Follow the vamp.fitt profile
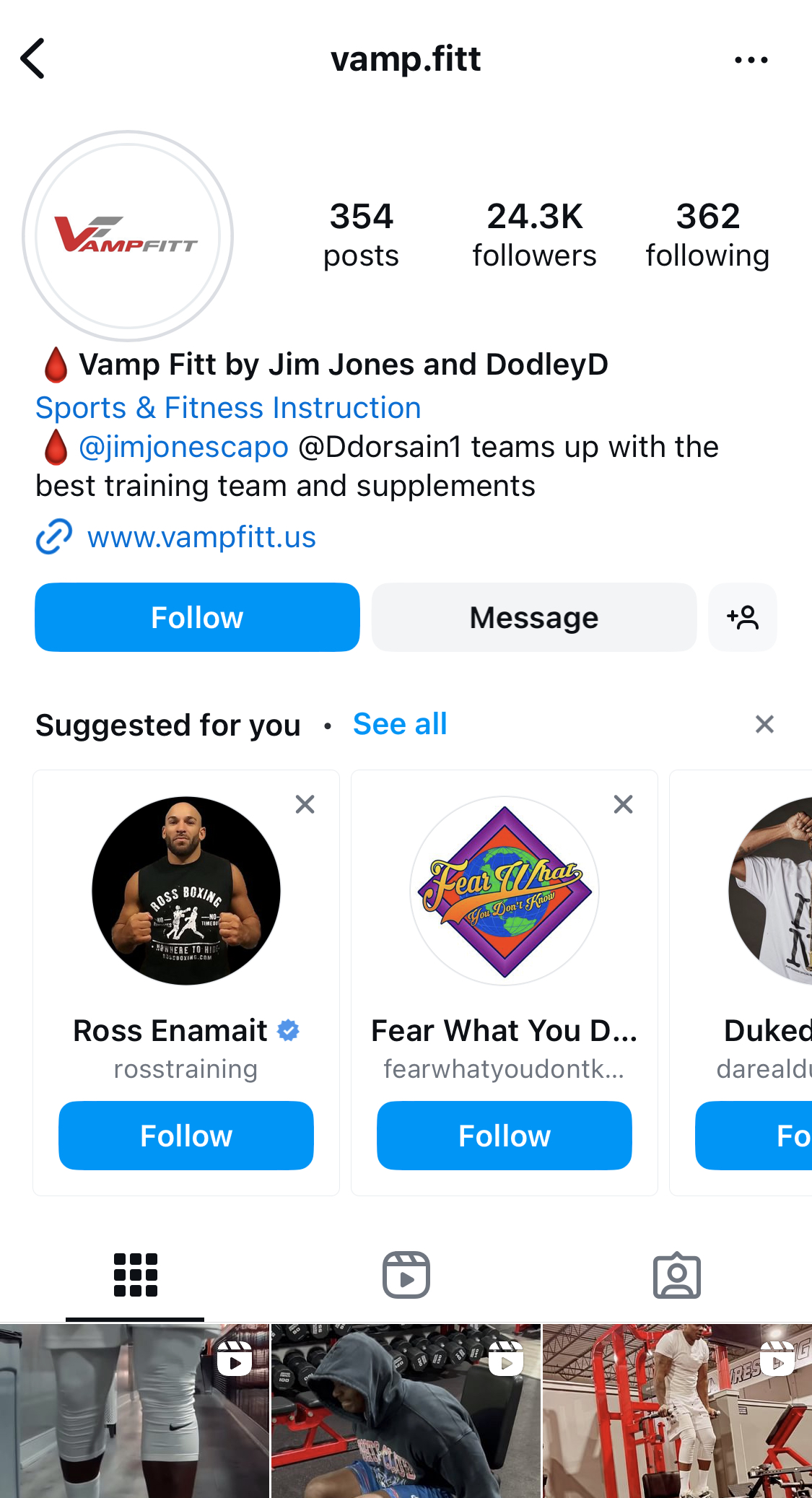The width and height of the screenshot is (812, 1498). (x=197, y=618)
